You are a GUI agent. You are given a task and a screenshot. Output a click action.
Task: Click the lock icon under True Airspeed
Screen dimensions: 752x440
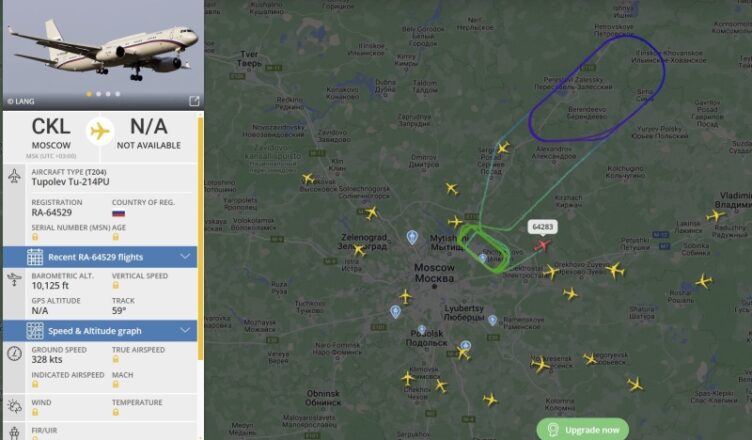point(116,359)
